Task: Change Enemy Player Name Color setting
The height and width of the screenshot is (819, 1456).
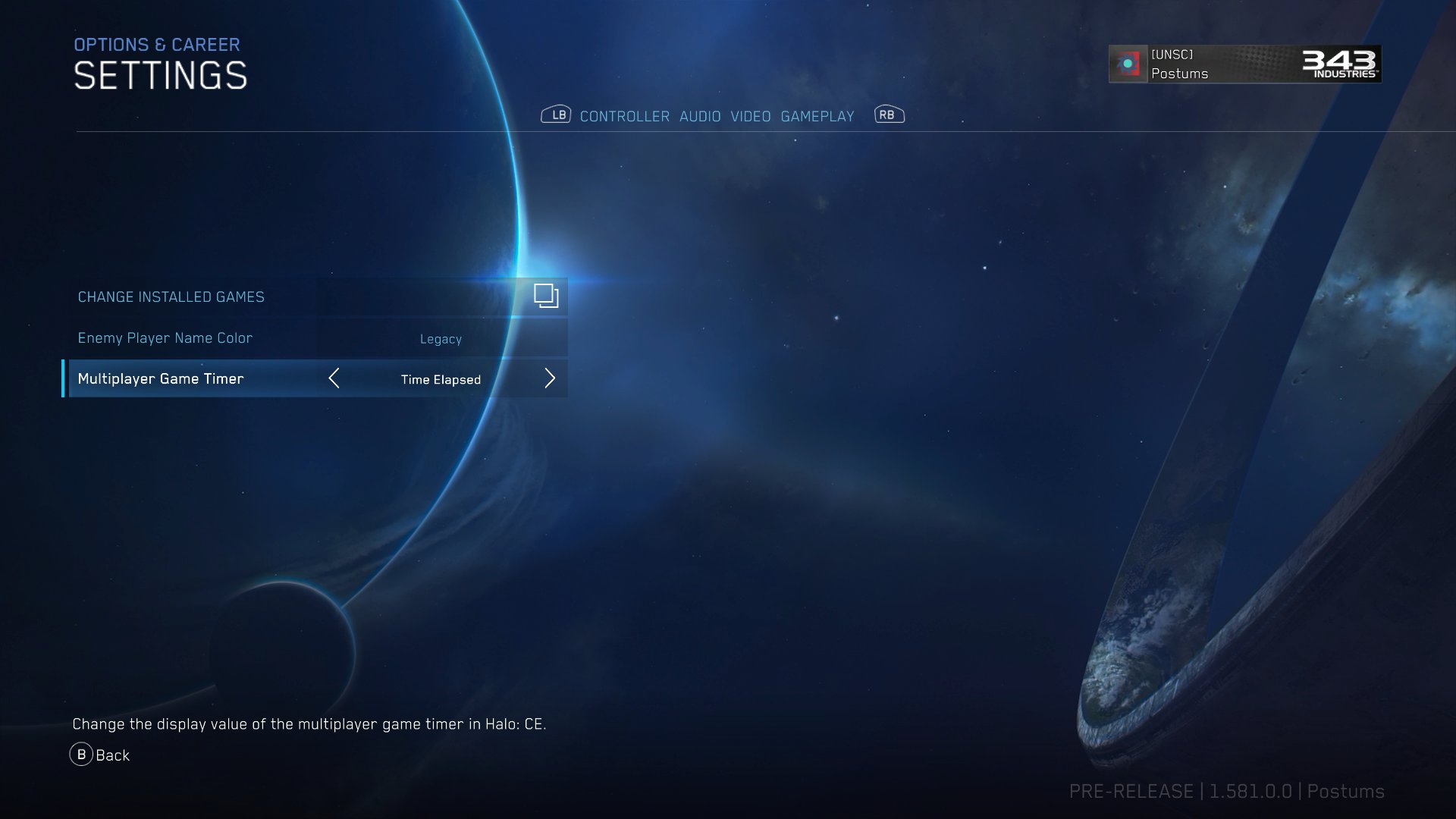Action: [313, 338]
